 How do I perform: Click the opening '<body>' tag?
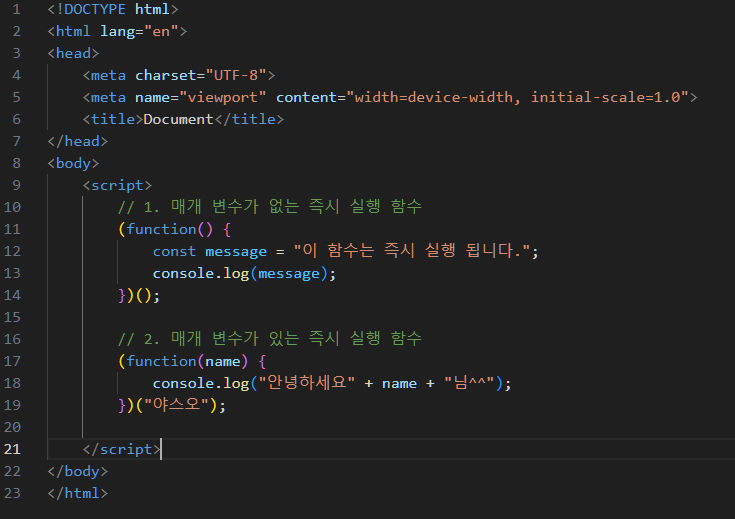[73, 164]
